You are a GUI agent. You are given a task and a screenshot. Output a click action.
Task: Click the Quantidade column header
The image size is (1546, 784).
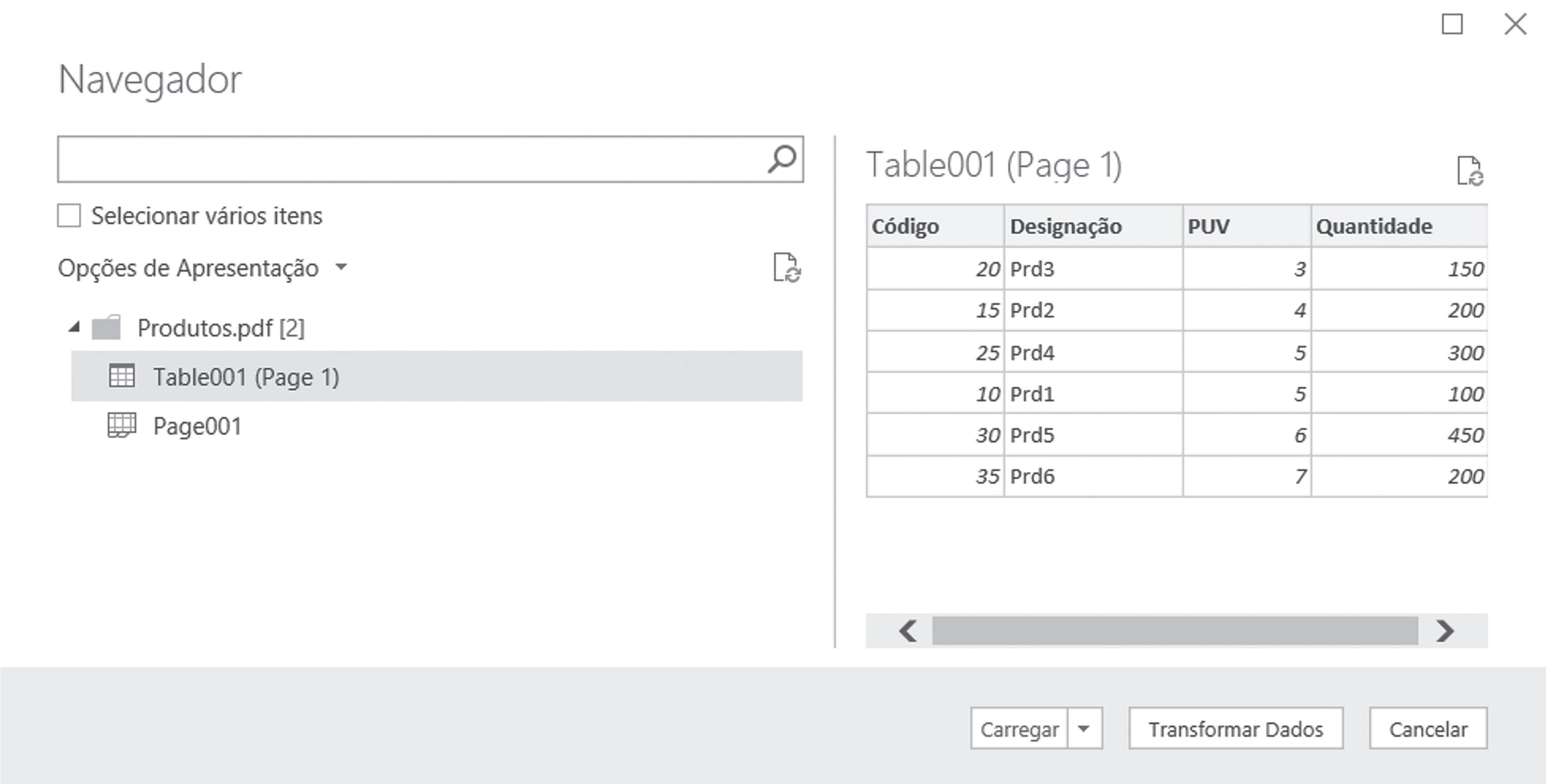(x=1374, y=226)
